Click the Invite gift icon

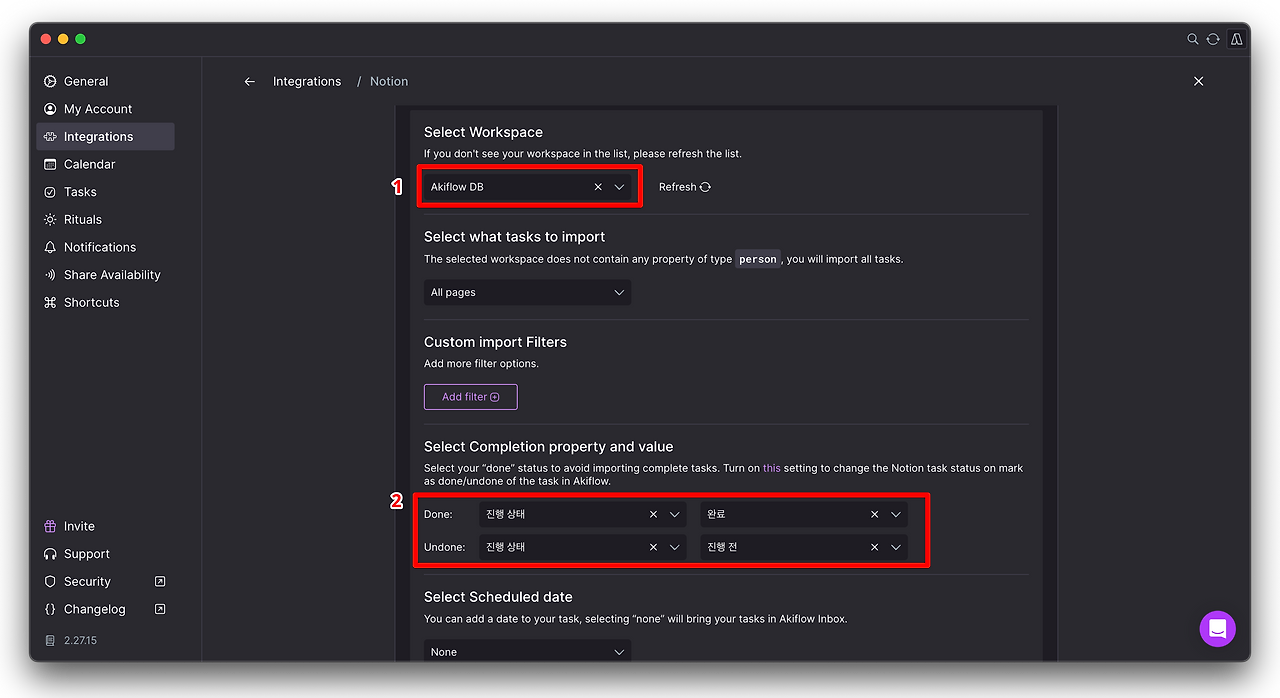click(50, 526)
